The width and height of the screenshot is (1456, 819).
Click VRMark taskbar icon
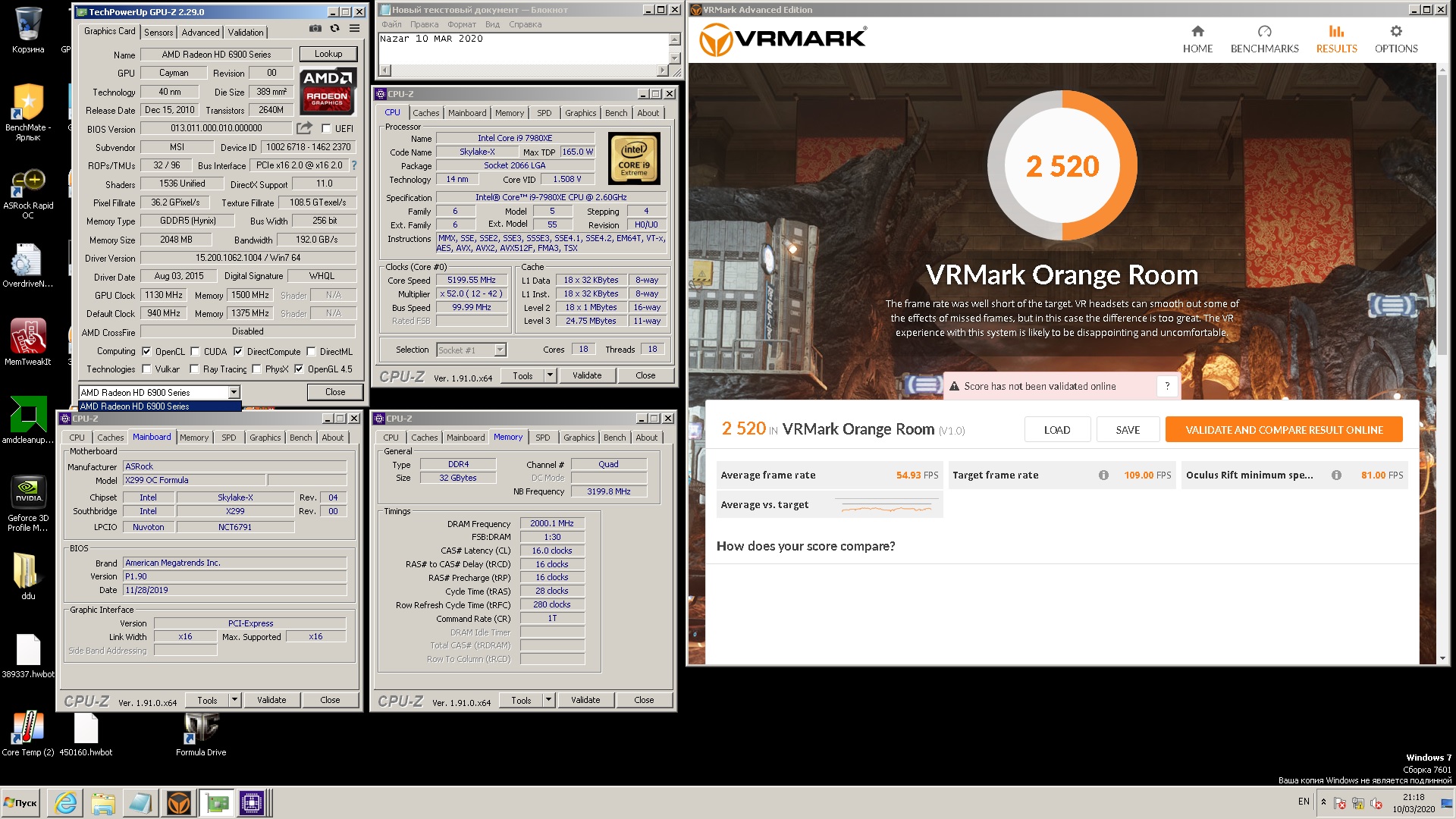pos(179,802)
